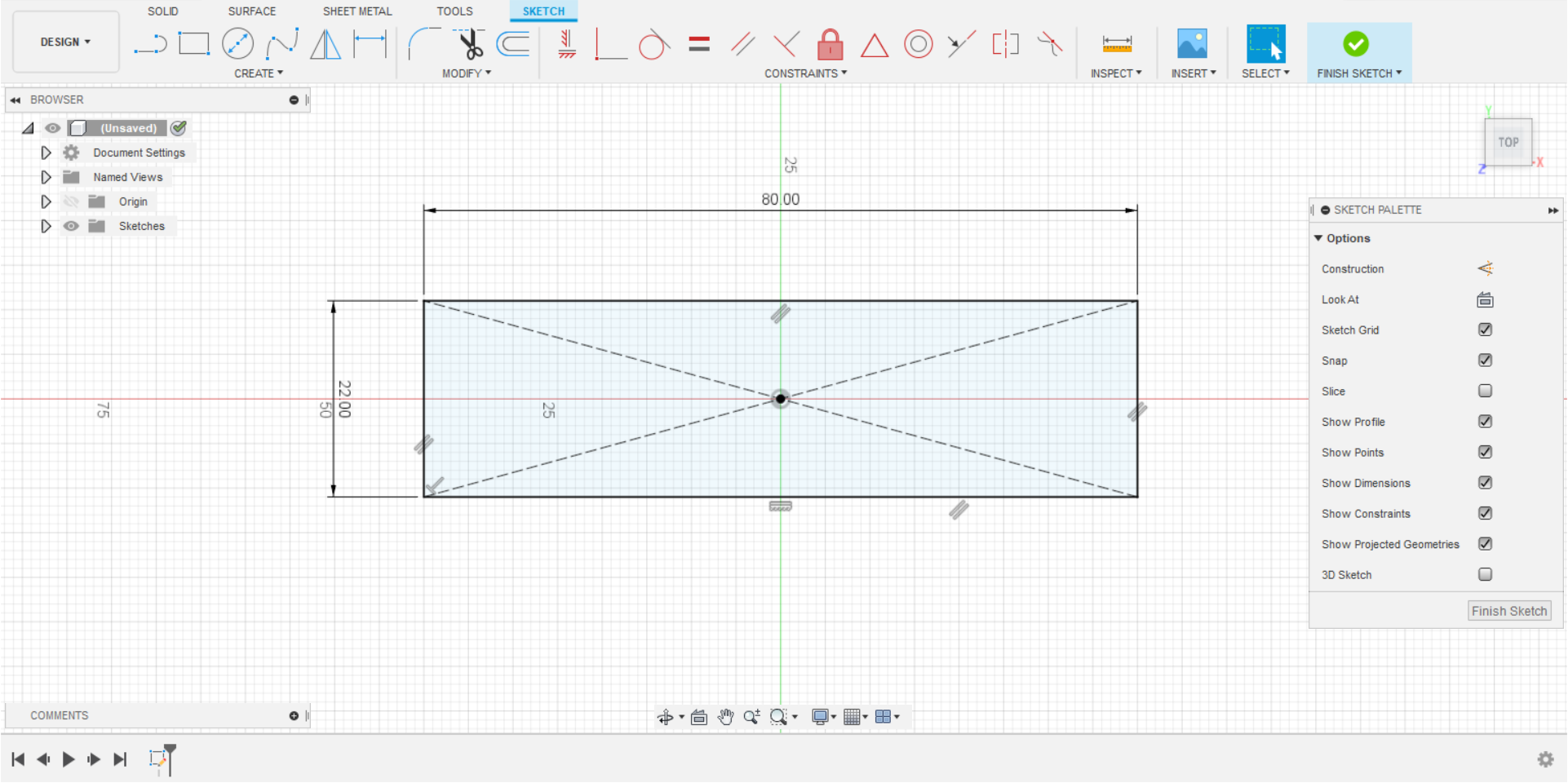Viewport: 1568px width, 783px height.
Task: Apply Curvature constraint
Action: (x=1050, y=43)
